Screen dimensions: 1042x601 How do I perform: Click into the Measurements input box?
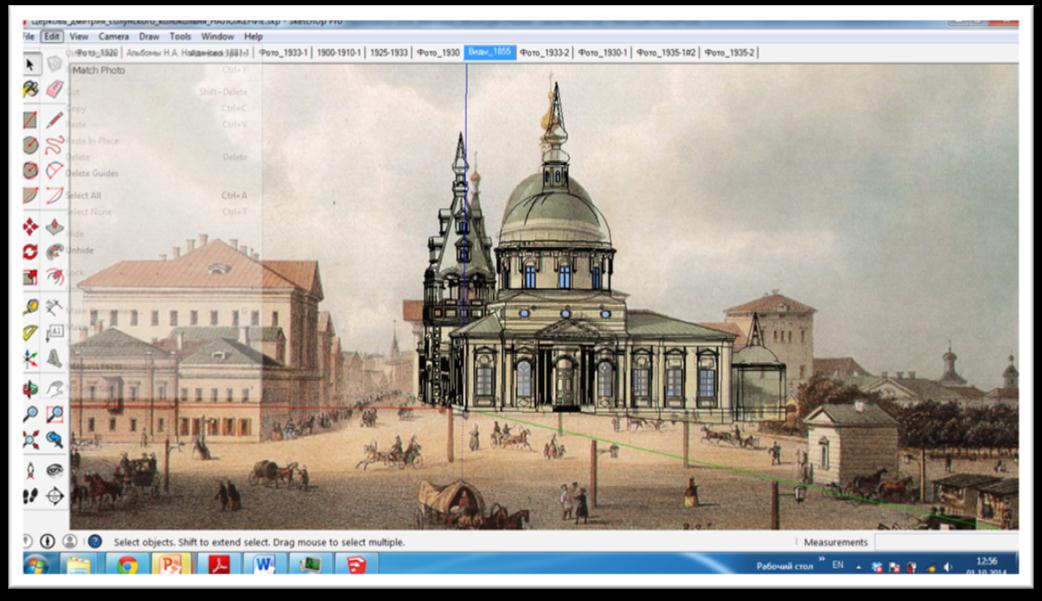(946, 542)
